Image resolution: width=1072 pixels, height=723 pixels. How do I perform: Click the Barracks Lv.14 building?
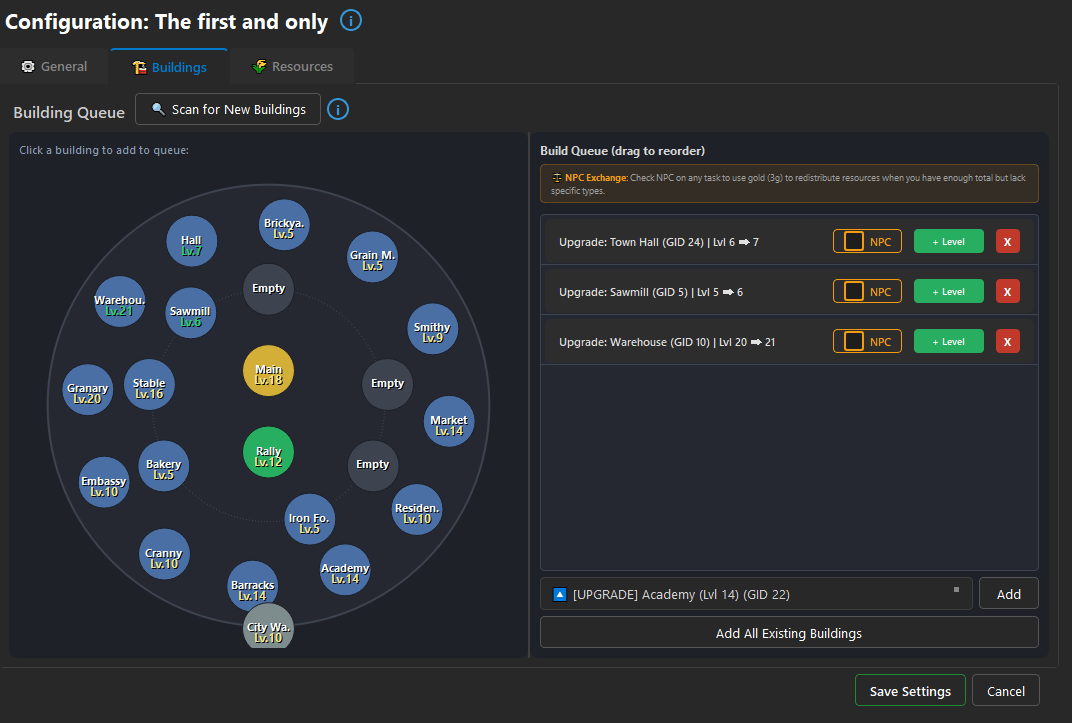[x=252, y=586]
